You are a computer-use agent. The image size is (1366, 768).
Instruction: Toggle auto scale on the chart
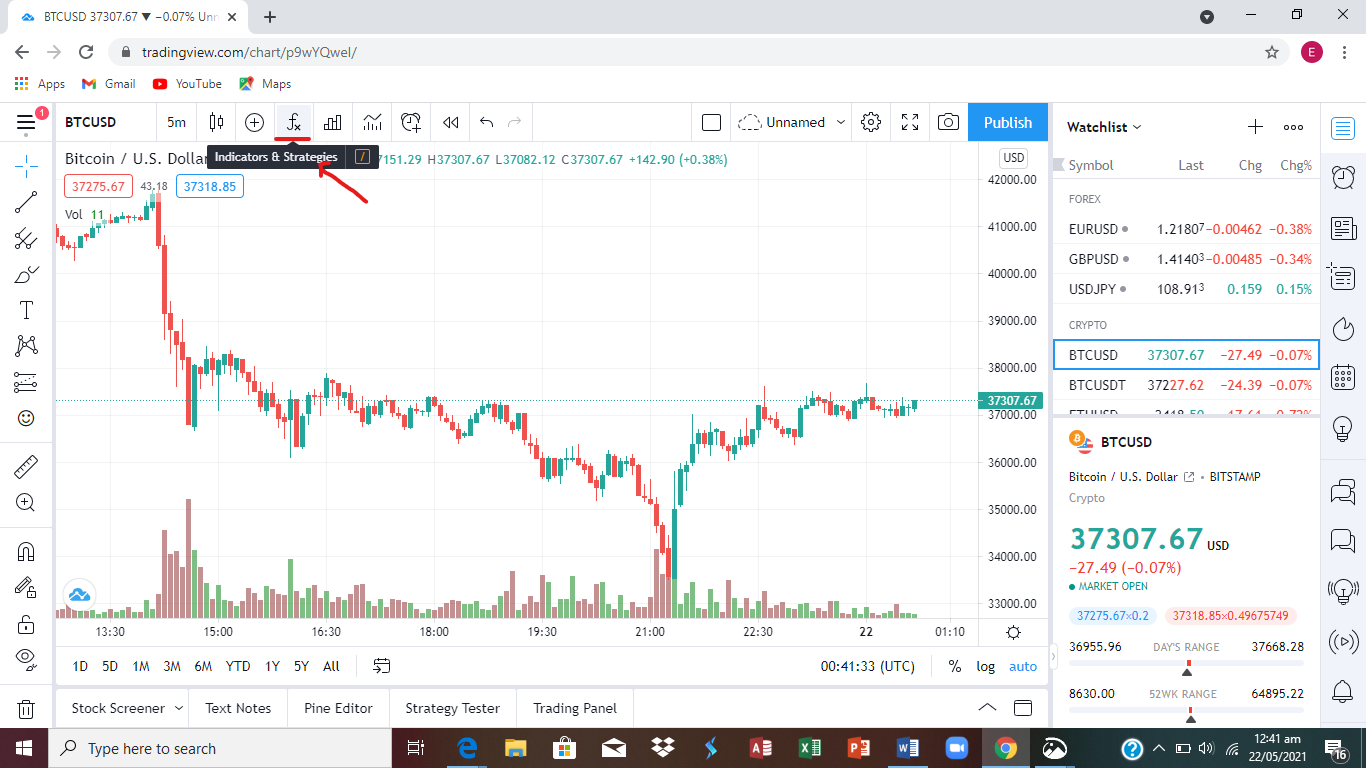(x=1023, y=666)
